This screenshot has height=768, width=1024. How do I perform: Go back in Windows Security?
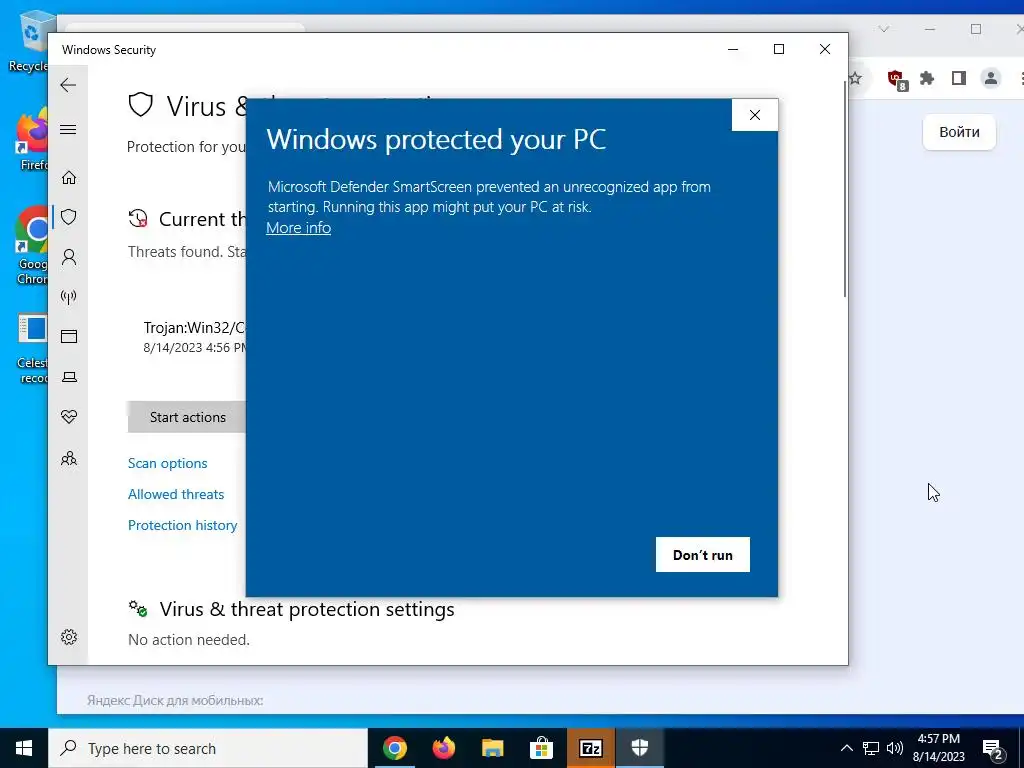click(x=68, y=85)
